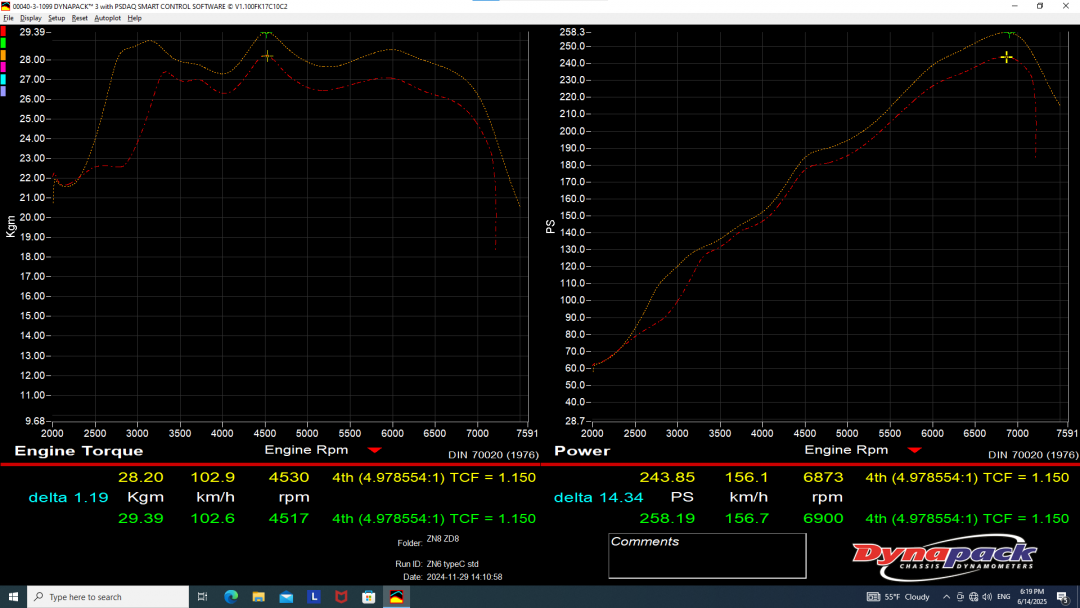This screenshot has width=1080, height=608.
Task: Open File Explorer from the taskbar
Action: tap(258, 596)
